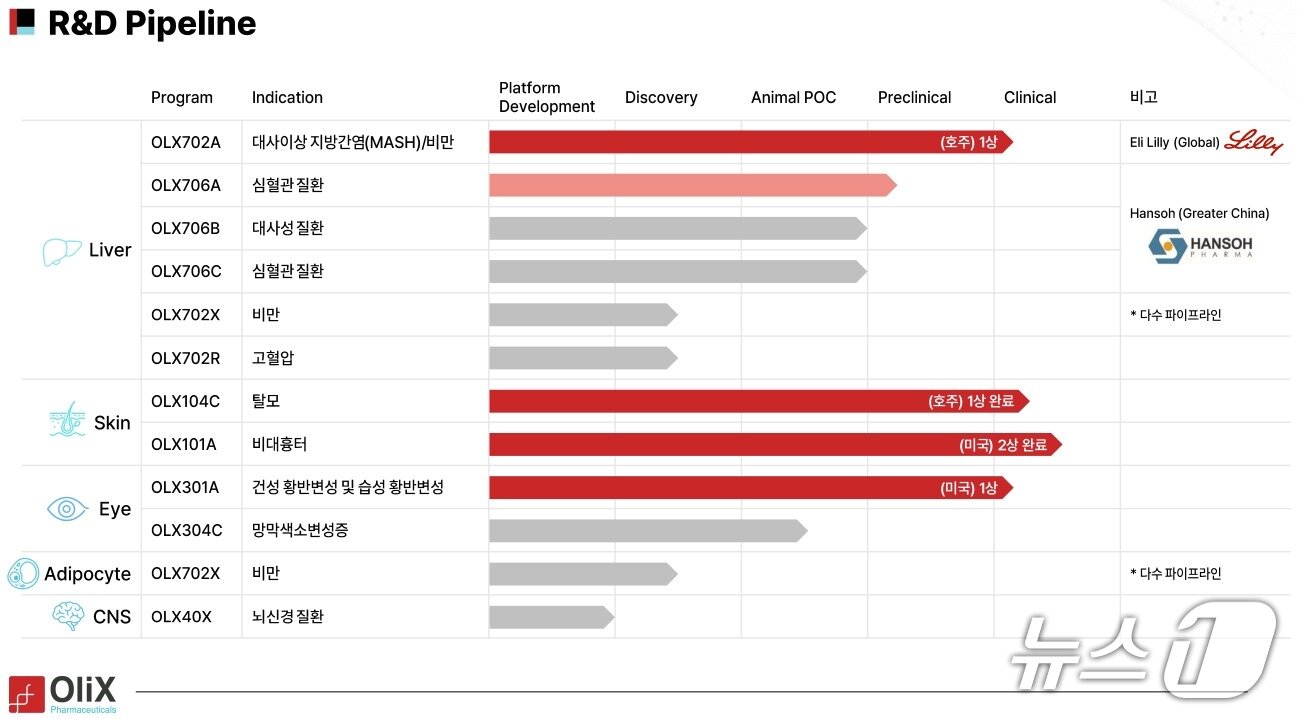The image size is (1297, 719).
Task: Click the CNS brain icon
Action: point(68,616)
